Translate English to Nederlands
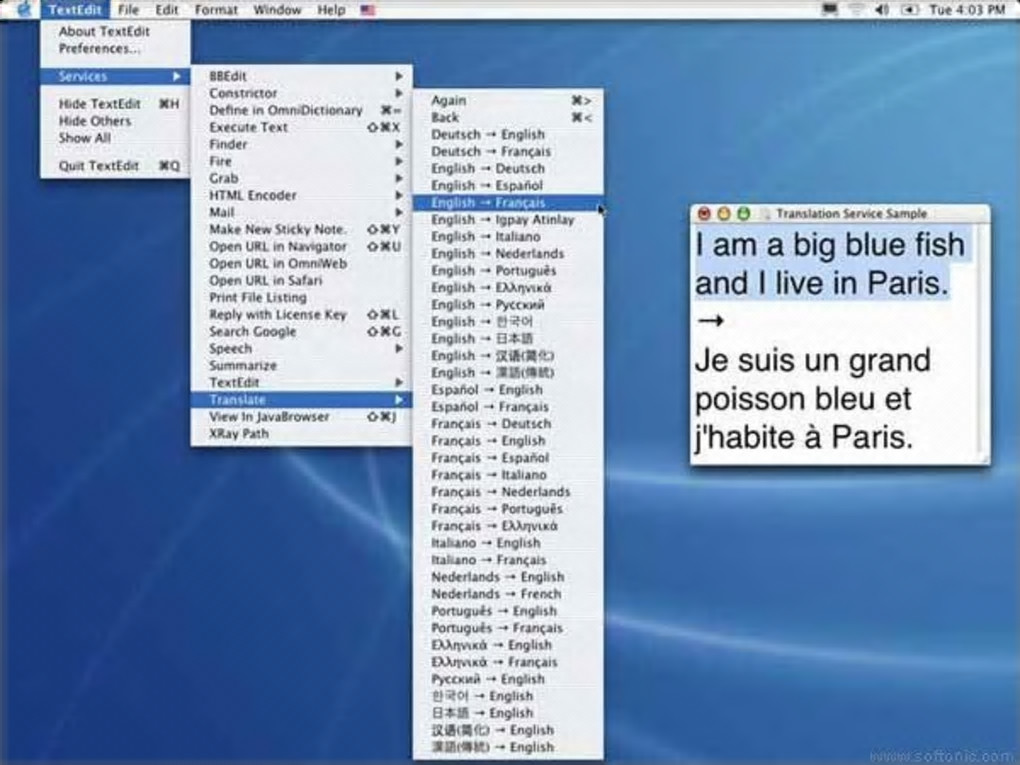Image resolution: width=1020 pixels, height=765 pixels. click(x=508, y=254)
